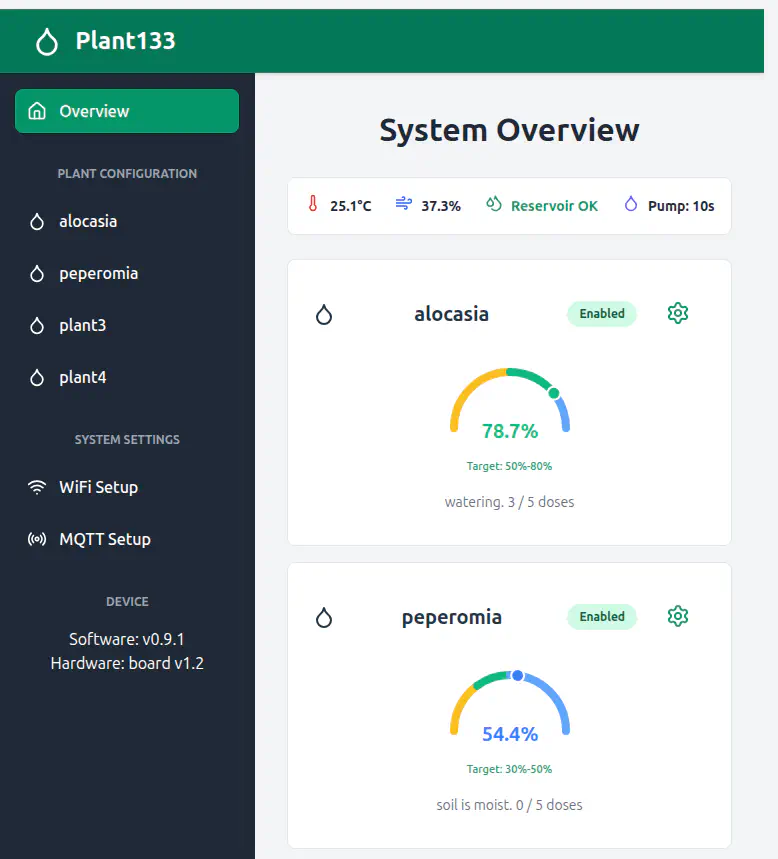778x859 pixels.
Task: Click water drop icon on alocasia card
Action: tap(323, 315)
